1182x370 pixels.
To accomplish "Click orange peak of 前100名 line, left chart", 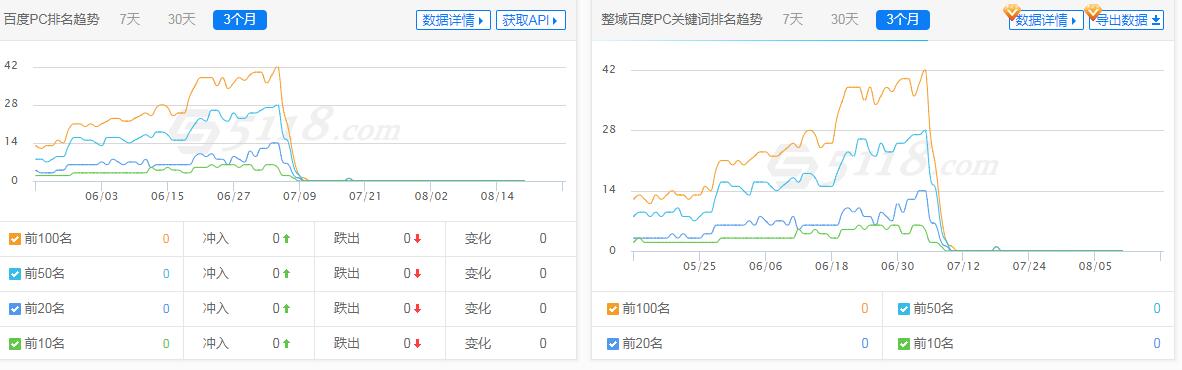I will [x=278, y=68].
